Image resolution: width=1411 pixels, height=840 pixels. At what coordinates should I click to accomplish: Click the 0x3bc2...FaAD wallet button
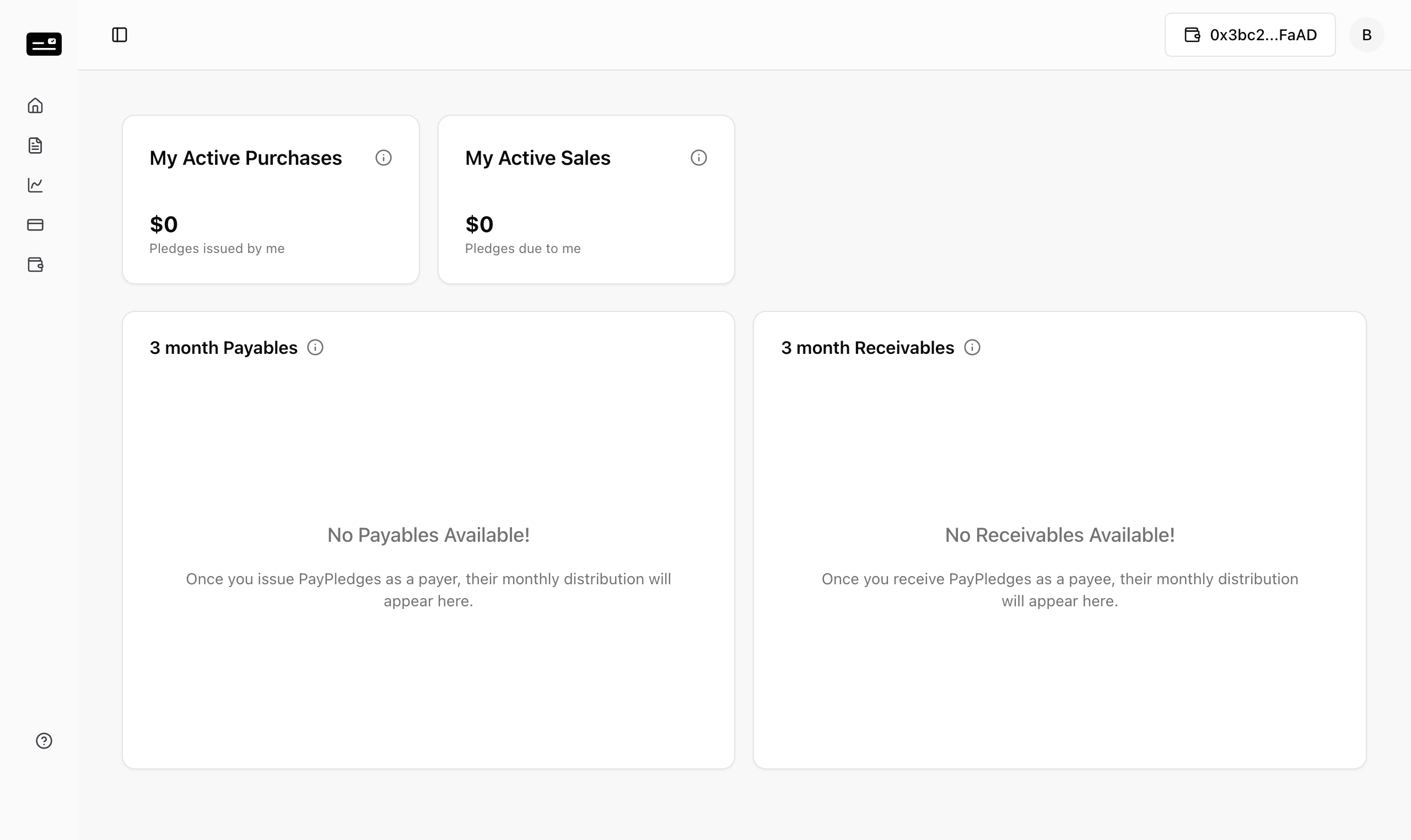[x=1250, y=35]
